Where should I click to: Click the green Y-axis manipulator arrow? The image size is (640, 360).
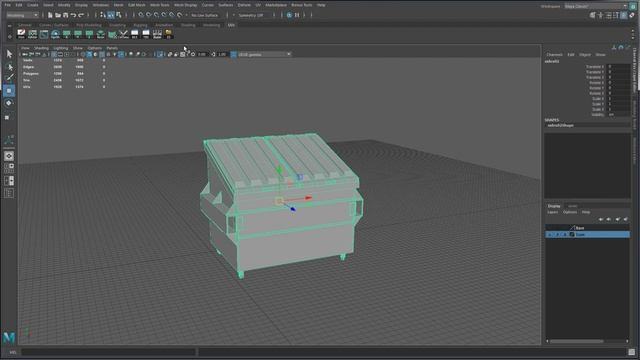coord(279,170)
